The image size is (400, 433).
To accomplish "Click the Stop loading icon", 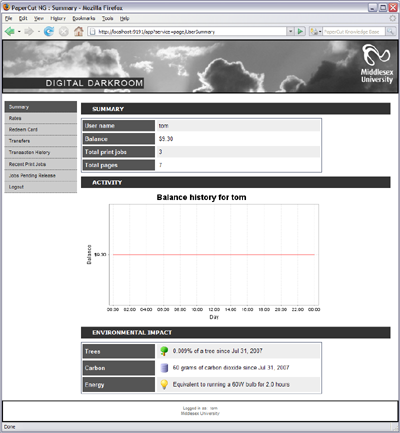I will [64, 32].
